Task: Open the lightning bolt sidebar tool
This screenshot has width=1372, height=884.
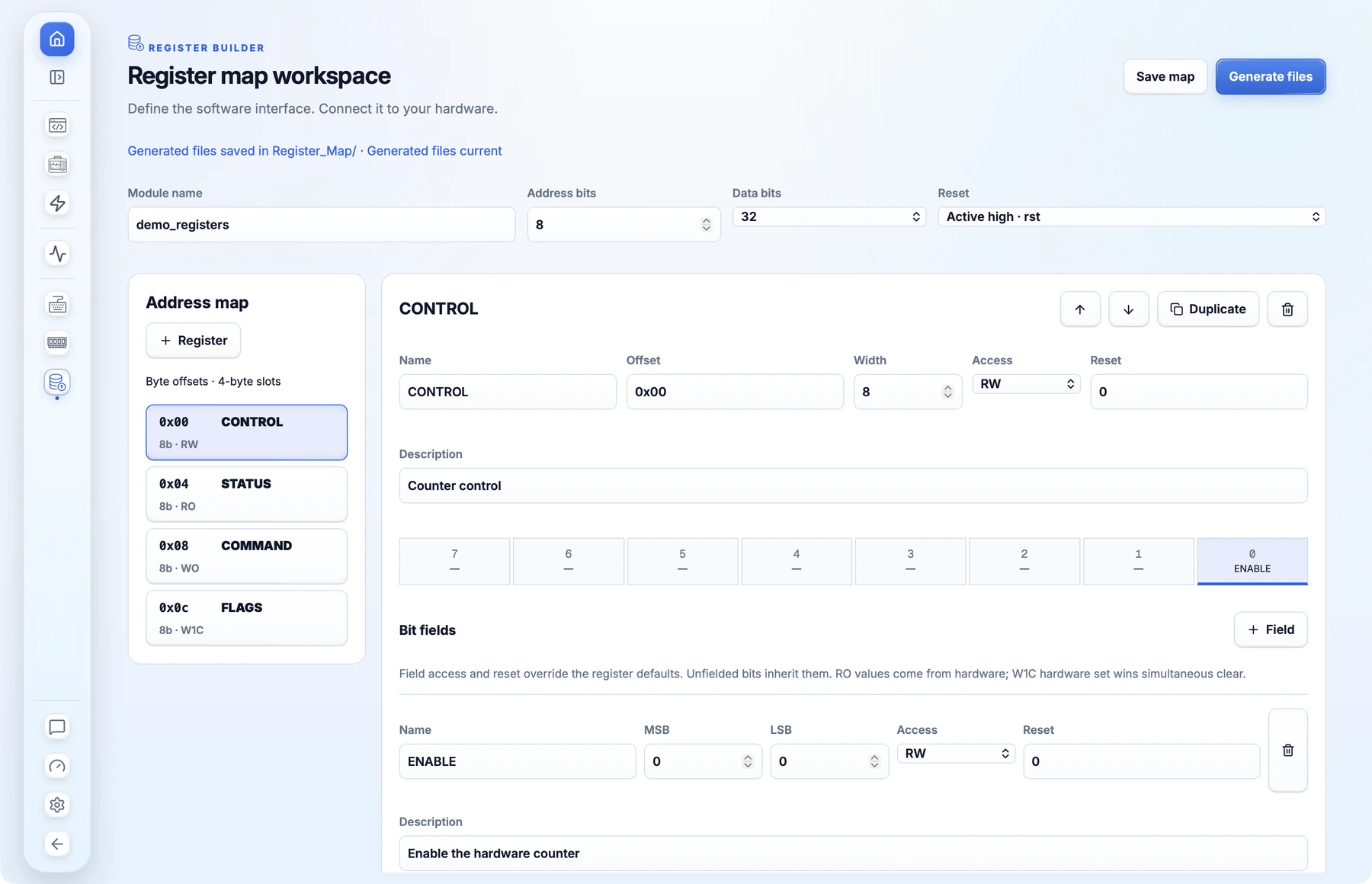Action: 57,203
